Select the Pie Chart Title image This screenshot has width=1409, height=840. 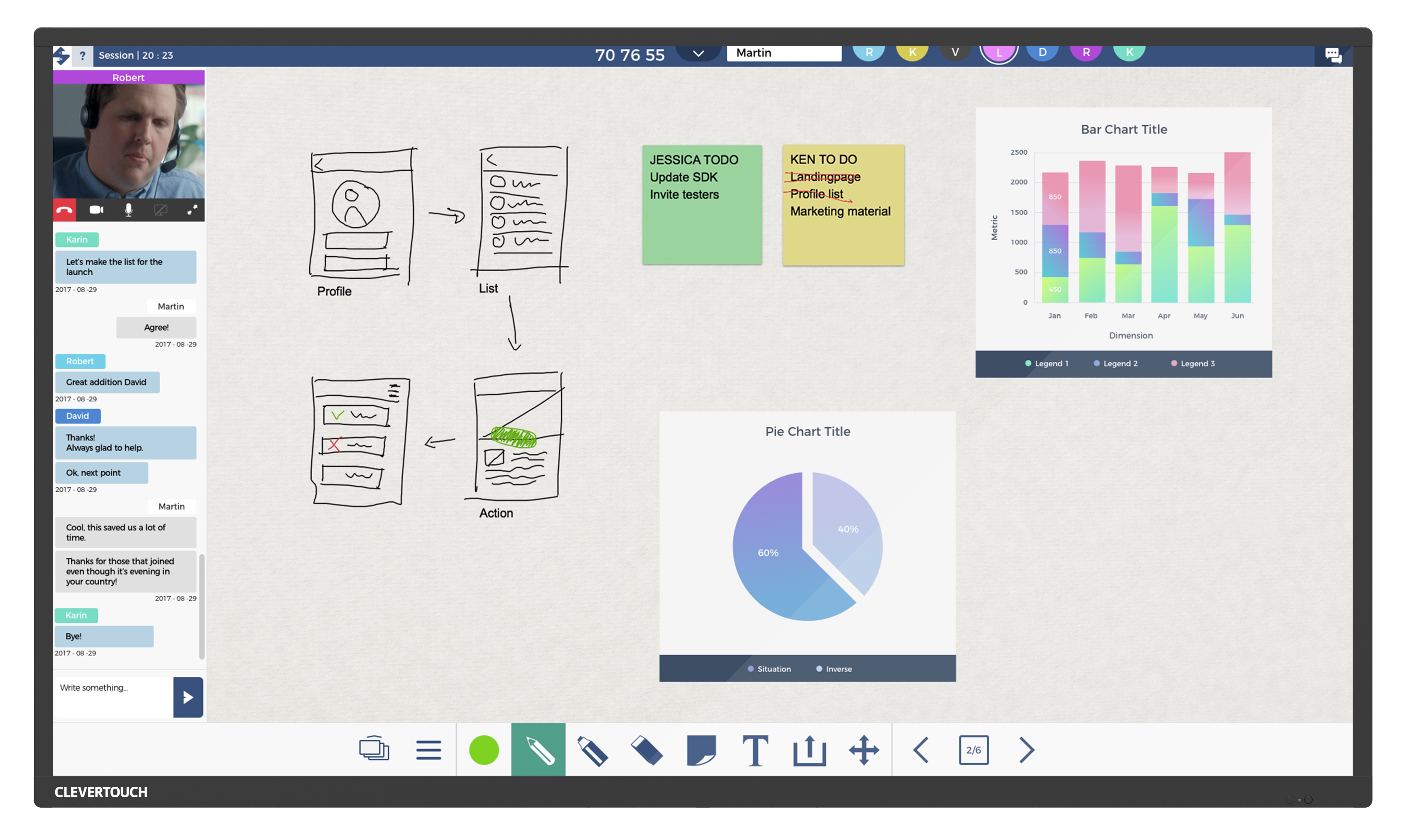(x=807, y=547)
